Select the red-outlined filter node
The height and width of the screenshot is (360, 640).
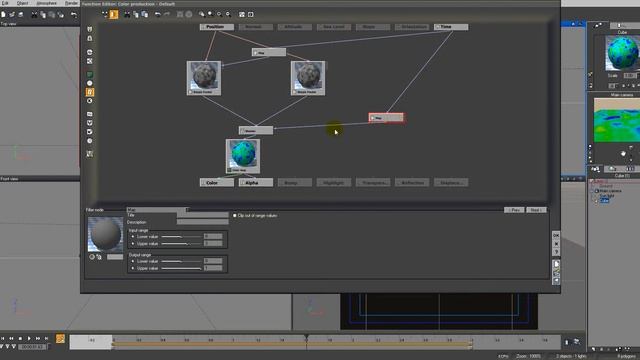tap(386, 118)
